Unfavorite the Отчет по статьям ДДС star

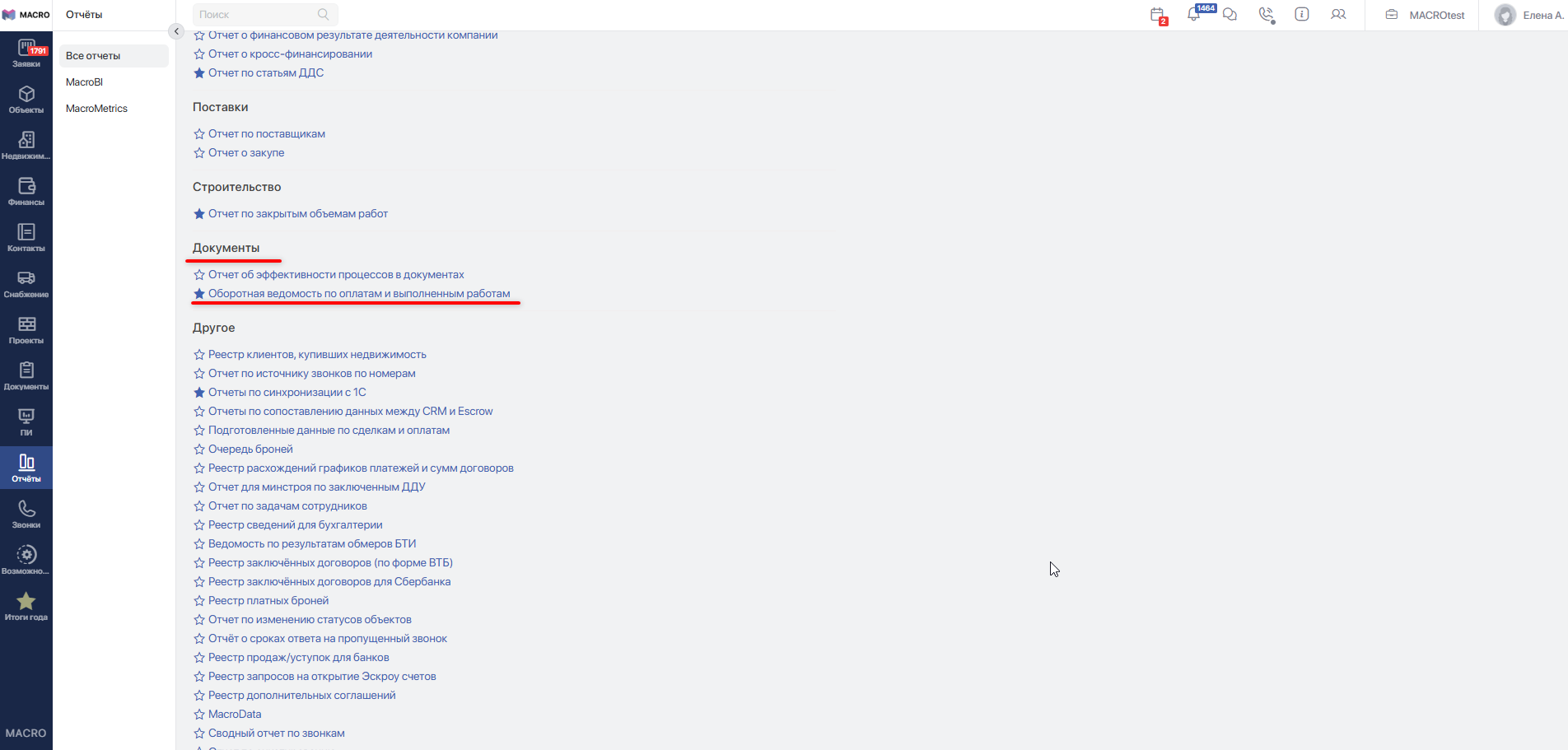tap(198, 73)
